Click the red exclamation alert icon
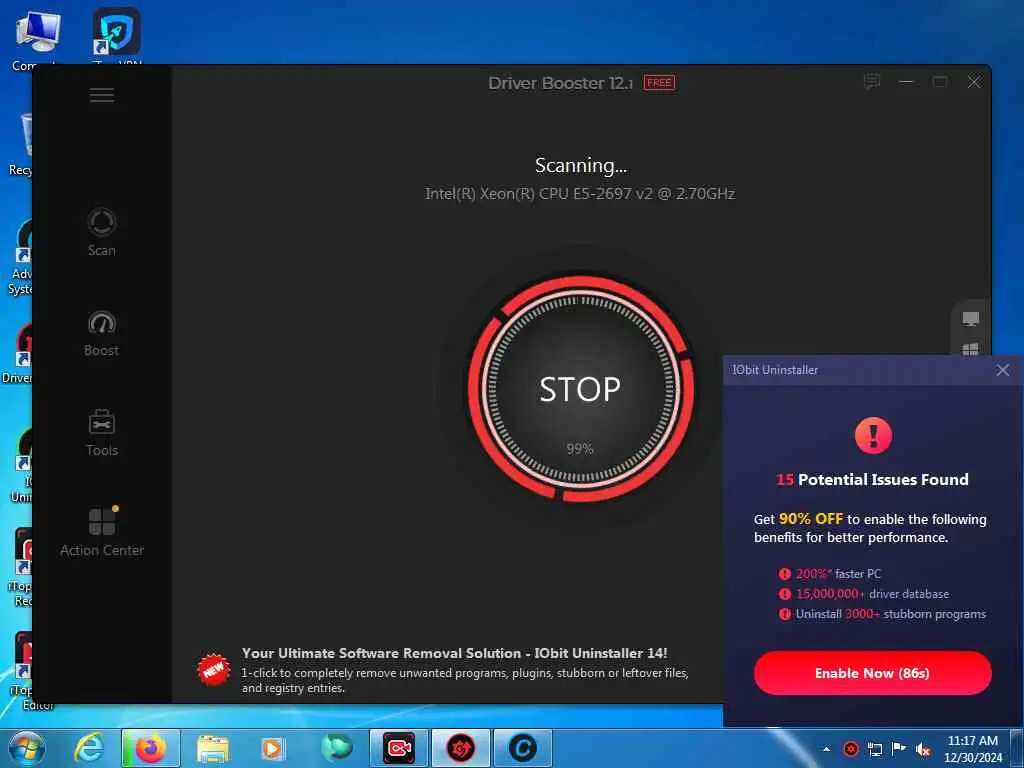The height and width of the screenshot is (768, 1024). coord(873,436)
